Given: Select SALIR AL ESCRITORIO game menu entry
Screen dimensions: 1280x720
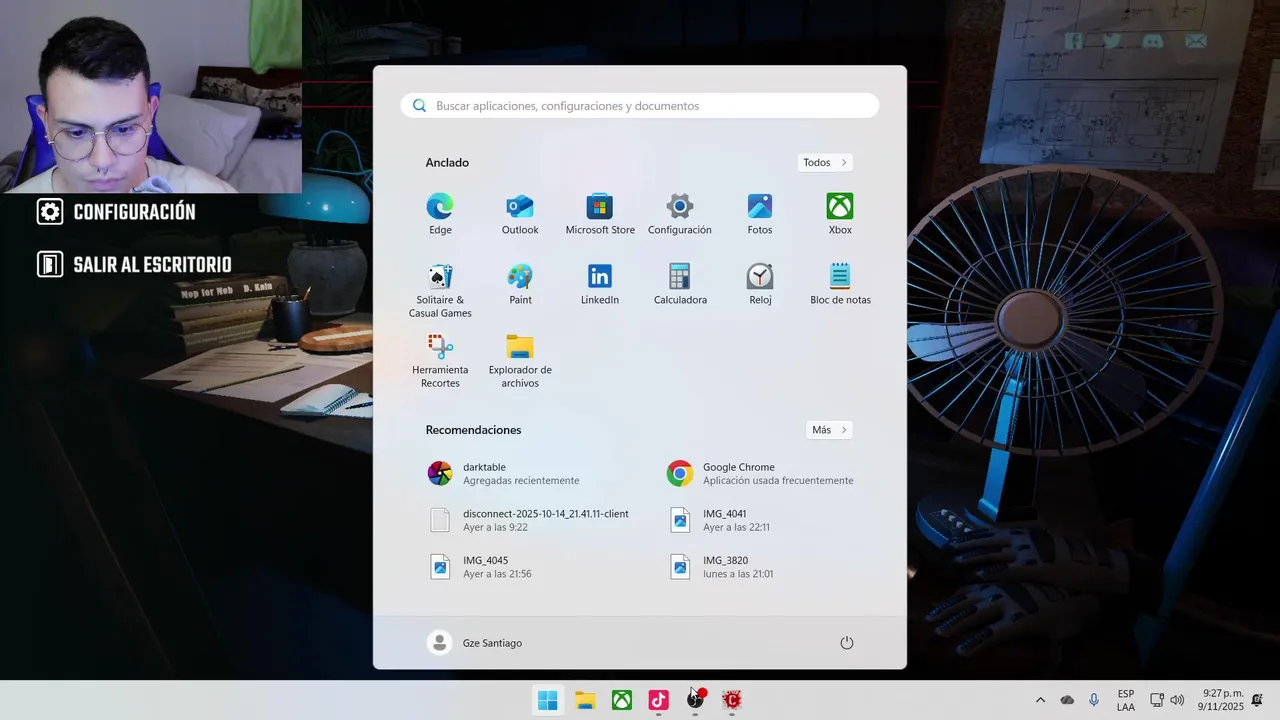Looking at the screenshot, I should (x=134, y=265).
